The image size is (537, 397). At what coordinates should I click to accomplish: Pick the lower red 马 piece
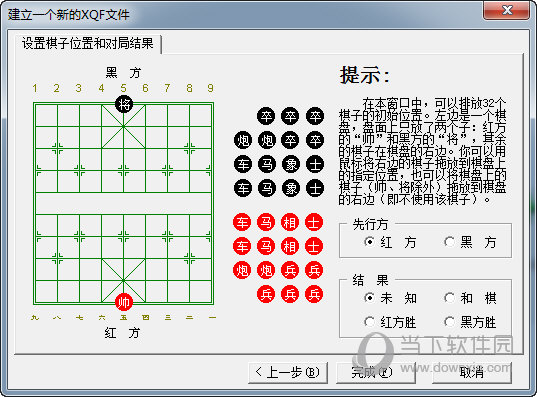(x=266, y=246)
